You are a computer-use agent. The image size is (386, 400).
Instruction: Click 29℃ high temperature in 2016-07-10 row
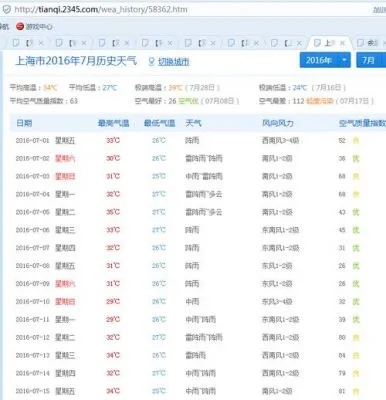(113, 302)
